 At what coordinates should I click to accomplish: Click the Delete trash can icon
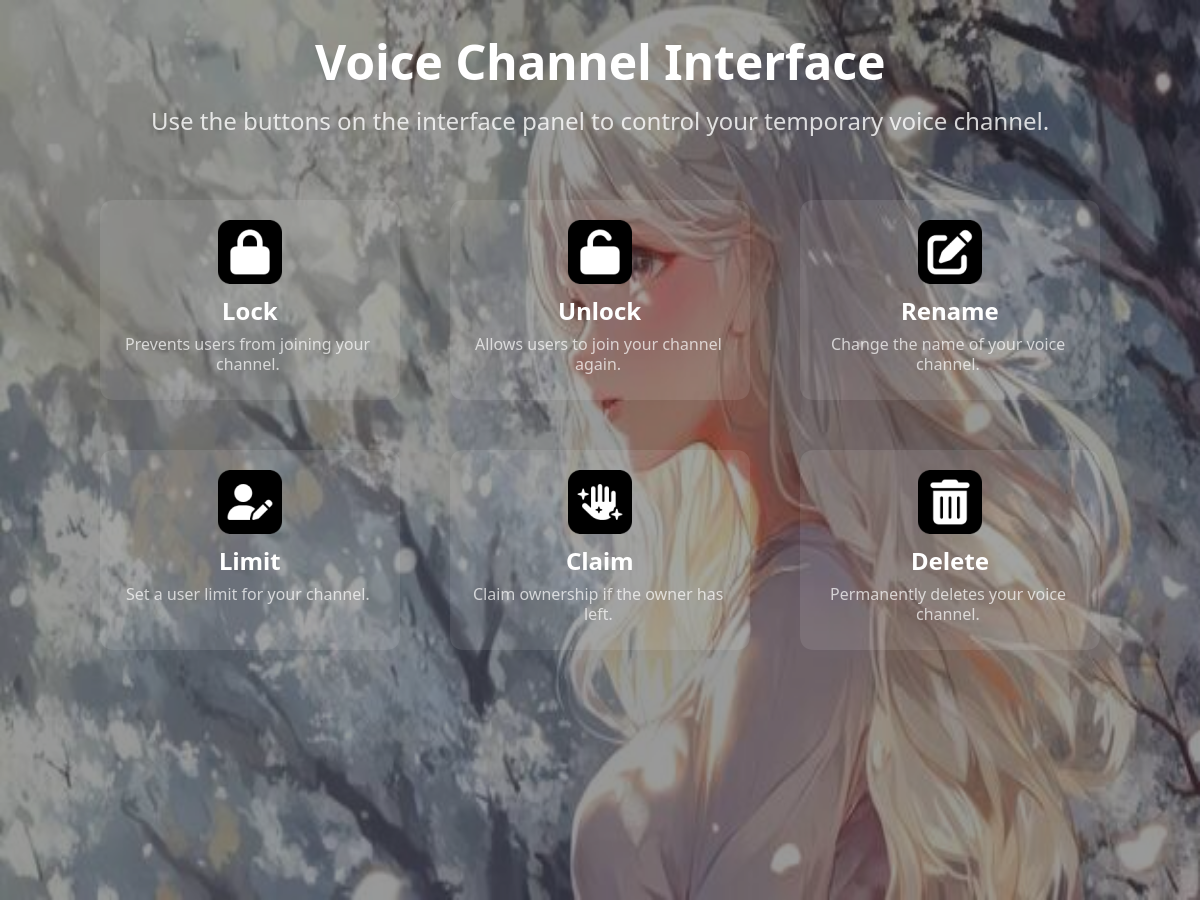tap(950, 502)
